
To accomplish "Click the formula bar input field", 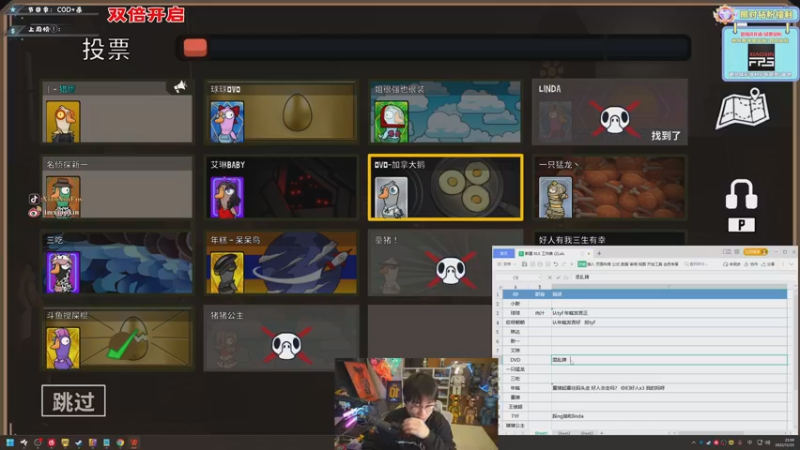I will pyautogui.click(x=684, y=277).
